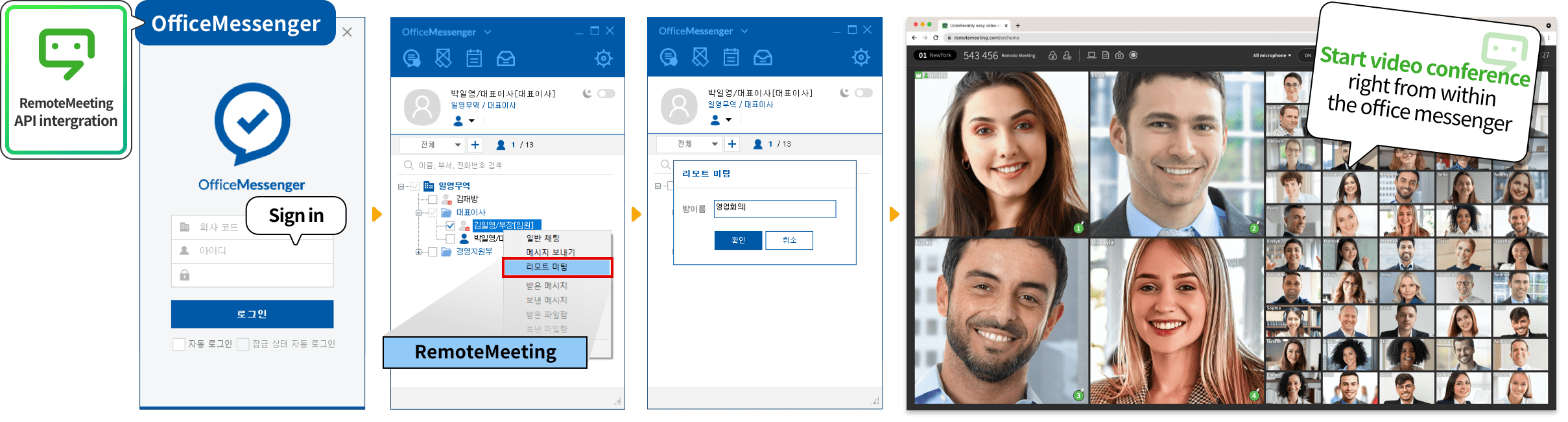
Task: Go back in the browser
Action: click(915, 38)
